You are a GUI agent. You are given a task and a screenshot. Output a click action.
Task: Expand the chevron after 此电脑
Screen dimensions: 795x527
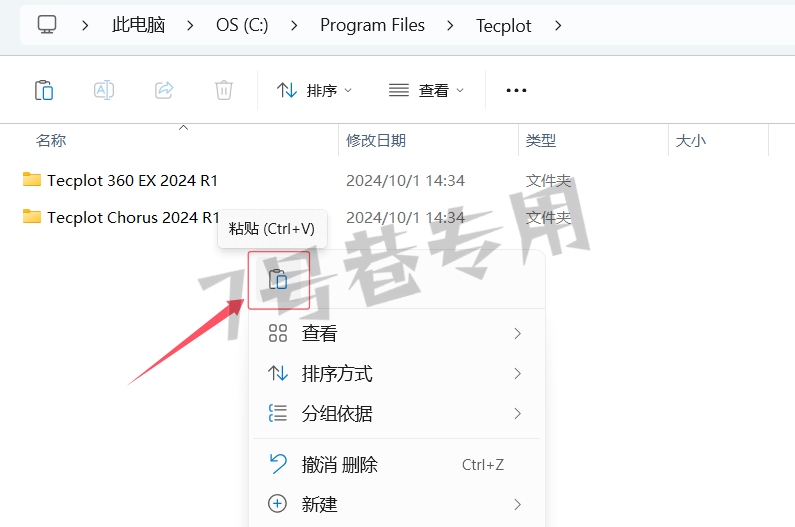190,25
